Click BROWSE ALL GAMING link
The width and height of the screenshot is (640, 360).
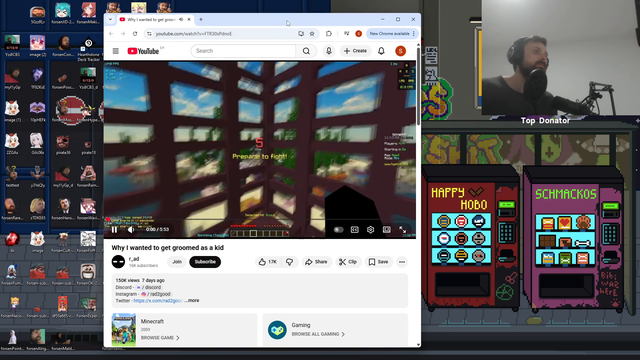[318, 334]
